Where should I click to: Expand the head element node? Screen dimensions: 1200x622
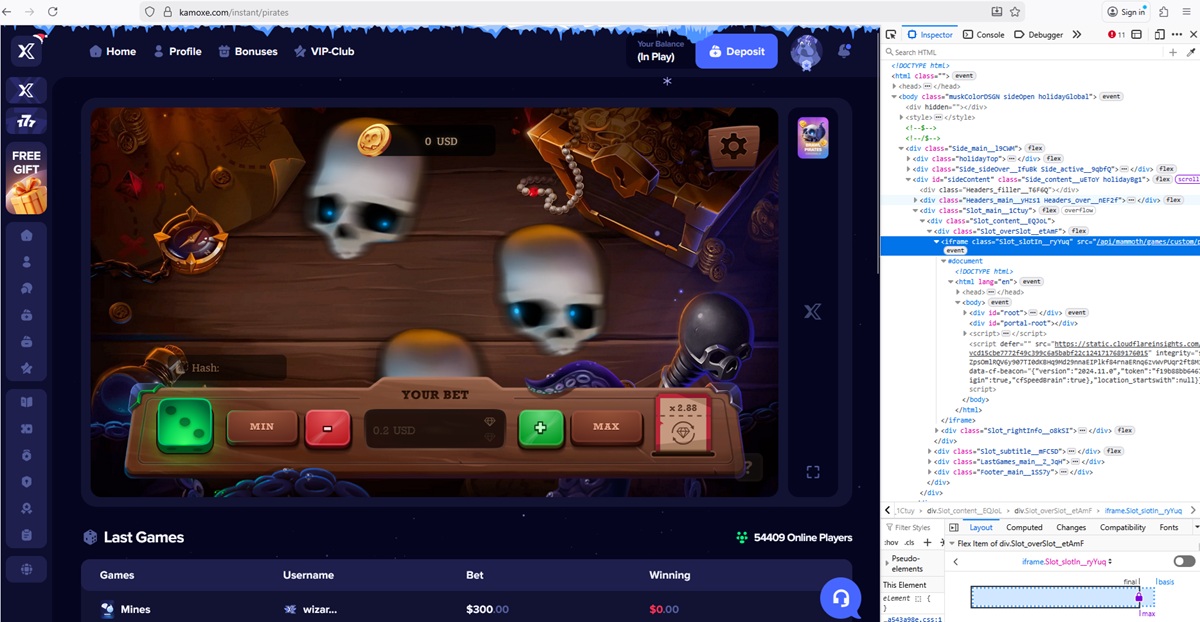click(895, 86)
